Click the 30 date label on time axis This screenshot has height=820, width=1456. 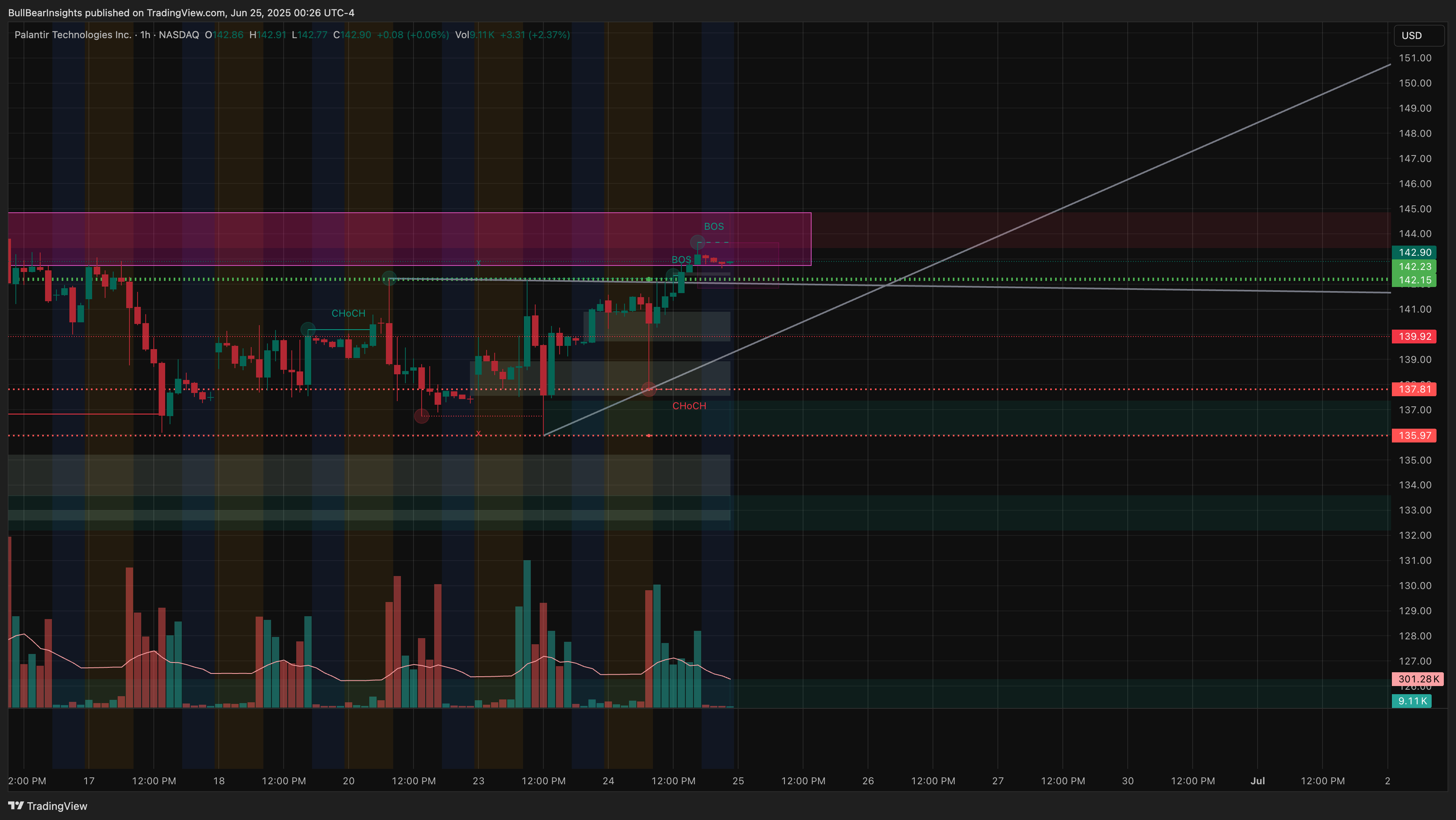point(1128,781)
